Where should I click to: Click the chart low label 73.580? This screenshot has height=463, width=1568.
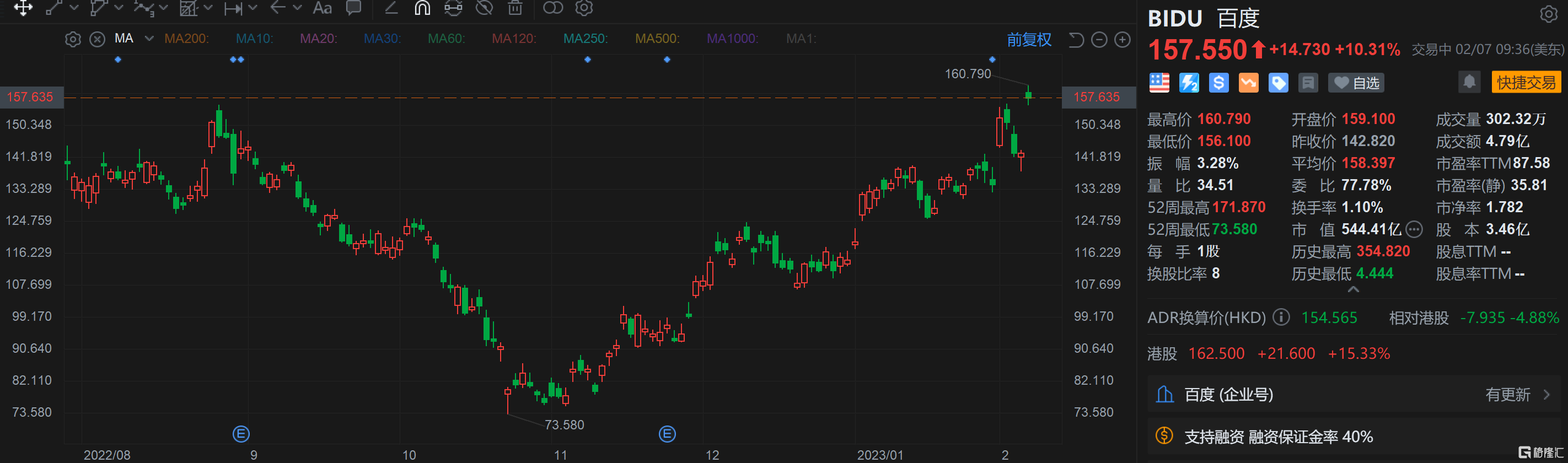564,424
